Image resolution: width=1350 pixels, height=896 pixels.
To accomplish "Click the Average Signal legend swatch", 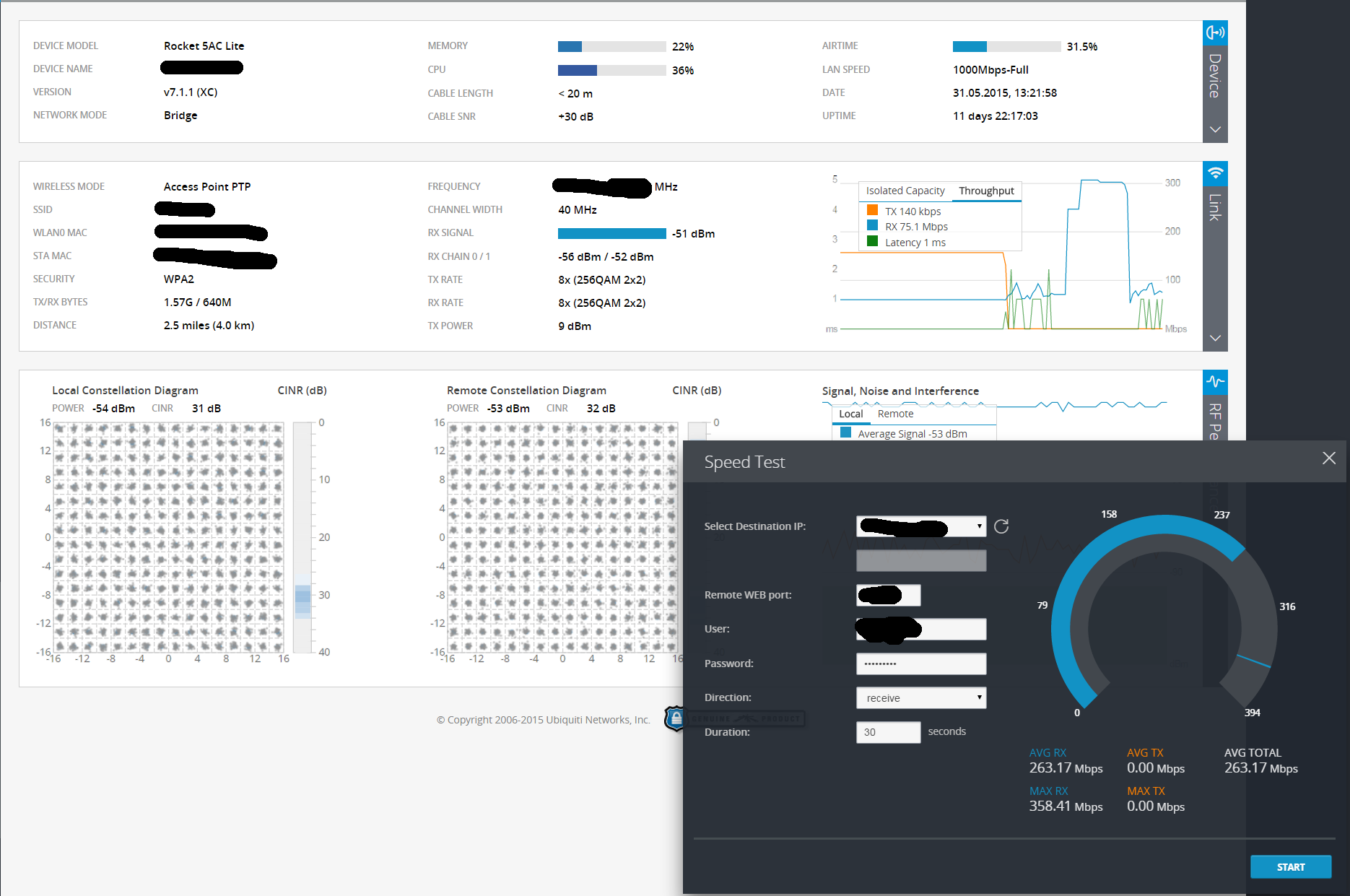I will pyautogui.click(x=845, y=433).
